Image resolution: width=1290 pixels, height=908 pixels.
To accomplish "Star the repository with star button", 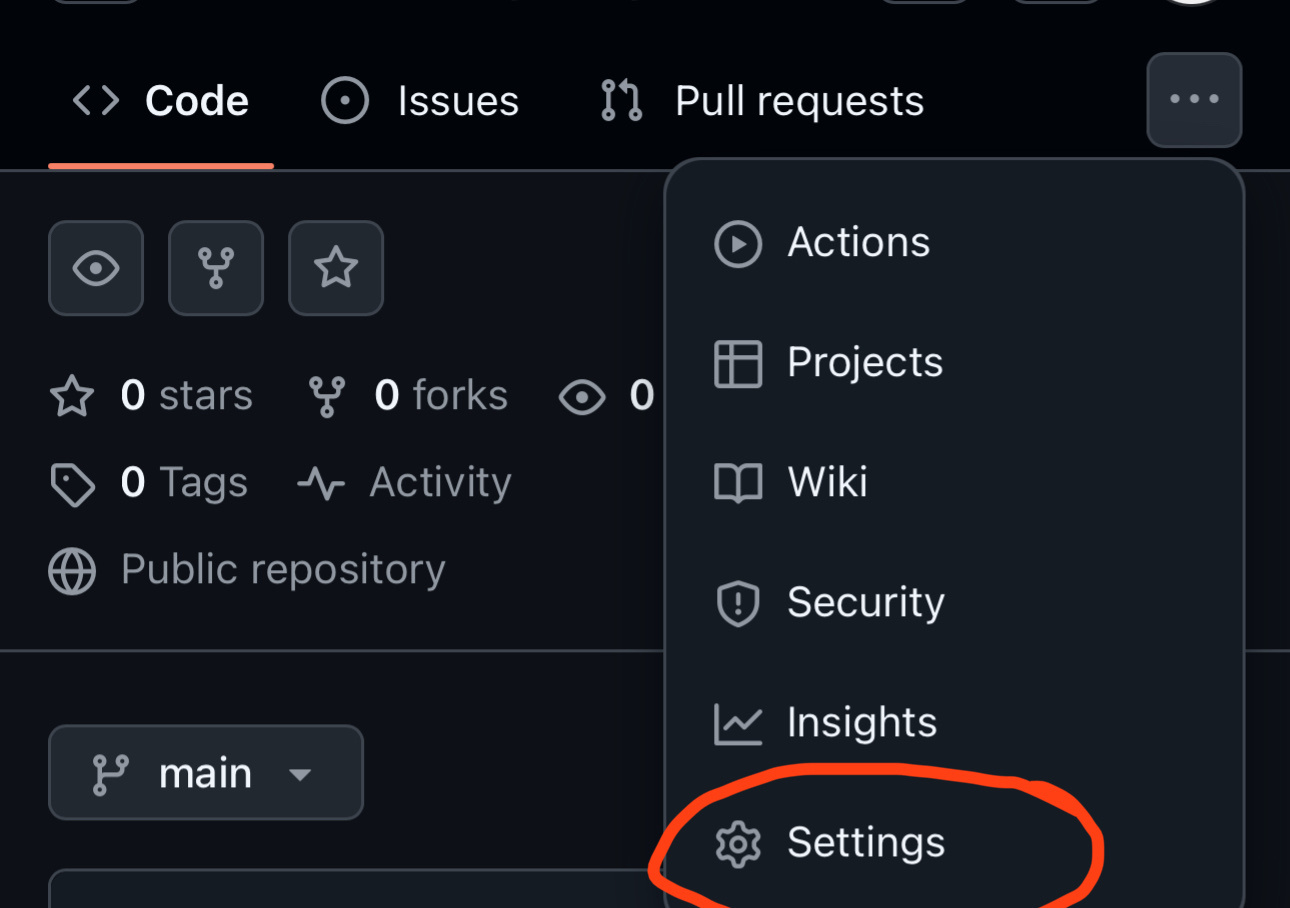I will [336, 268].
